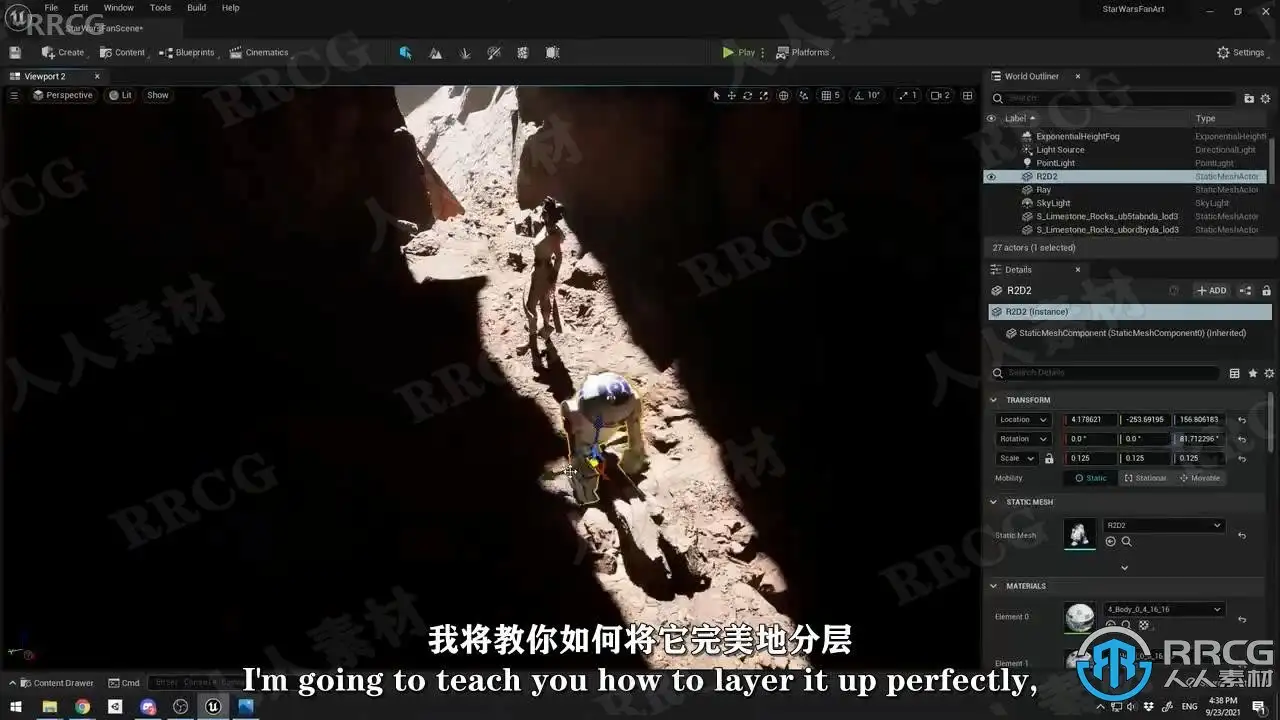Switch to Landscape mode icon
Viewport: 1280px width, 720px height.
click(x=435, y=52)
